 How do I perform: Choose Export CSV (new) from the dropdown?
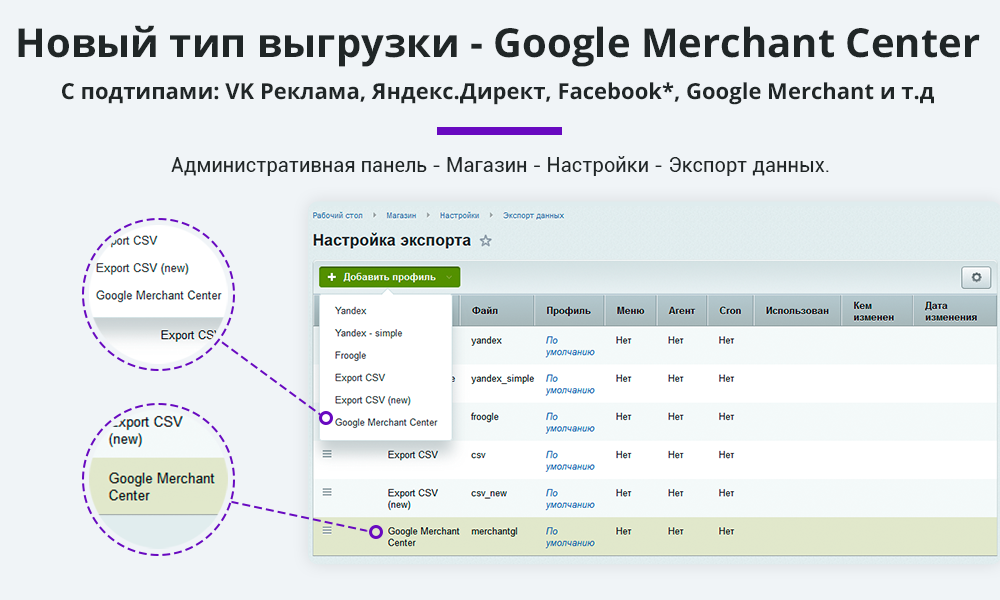374,400
